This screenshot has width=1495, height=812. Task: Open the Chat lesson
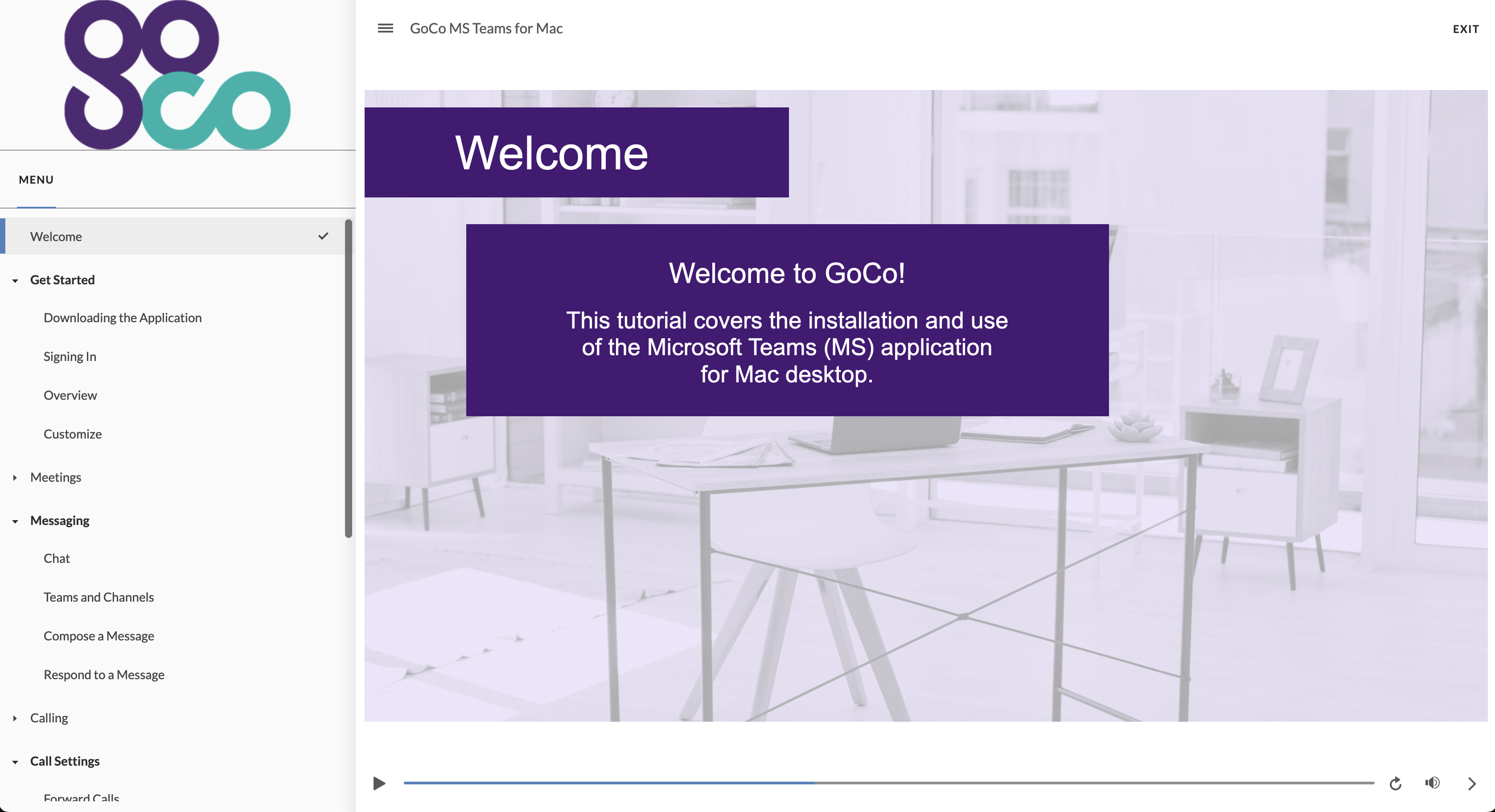tap(56, 558)
